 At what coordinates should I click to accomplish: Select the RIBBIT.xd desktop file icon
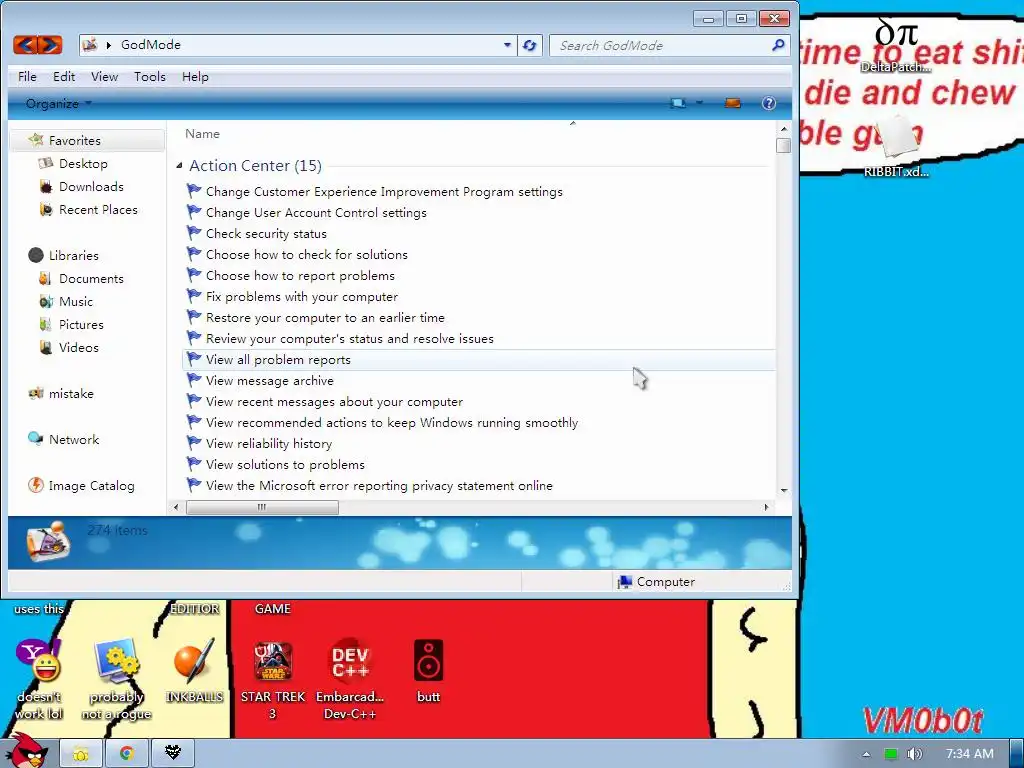(x=897, y=147)
